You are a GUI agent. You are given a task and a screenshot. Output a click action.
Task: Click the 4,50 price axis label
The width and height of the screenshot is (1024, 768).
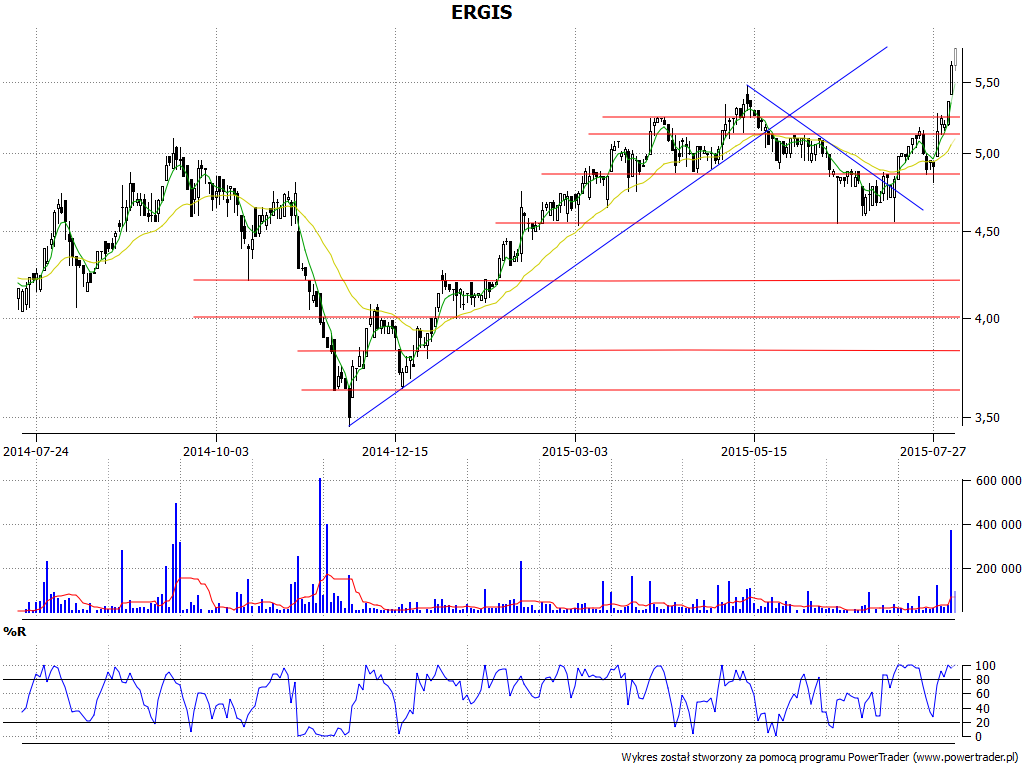(x=987, y=232)
